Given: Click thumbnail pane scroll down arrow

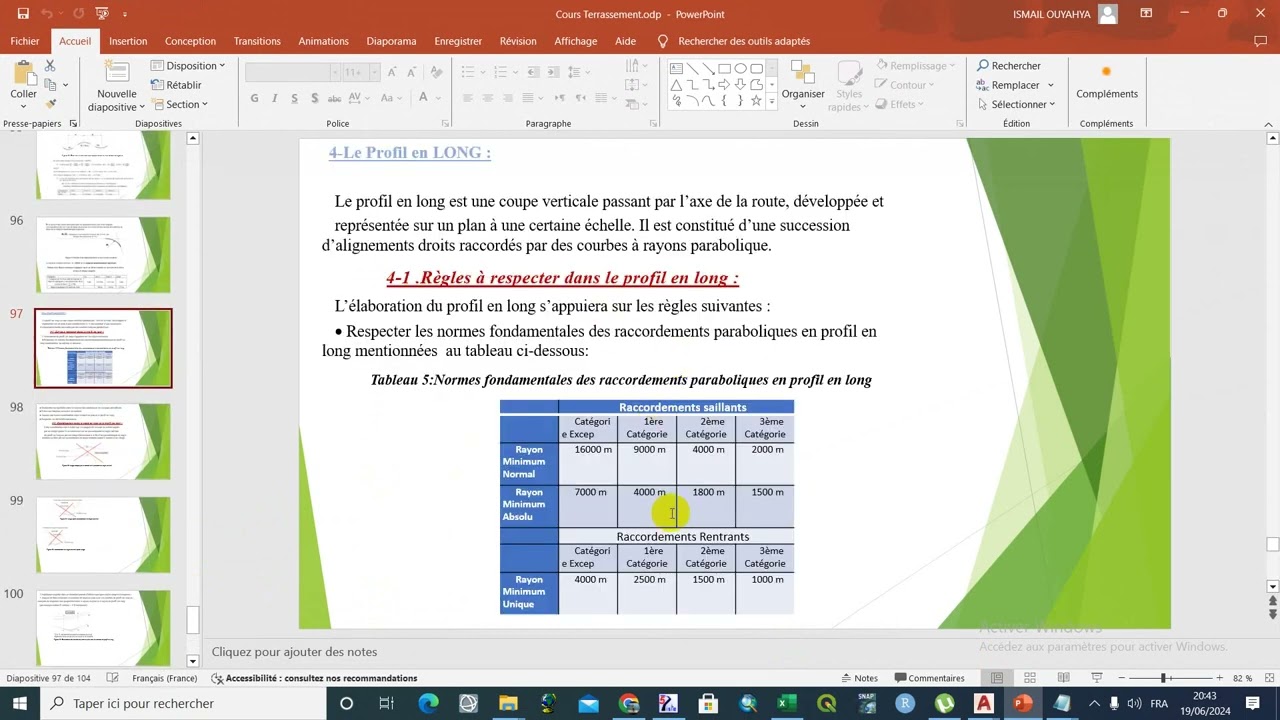Looking at the screenshot, I should [193, 661].
